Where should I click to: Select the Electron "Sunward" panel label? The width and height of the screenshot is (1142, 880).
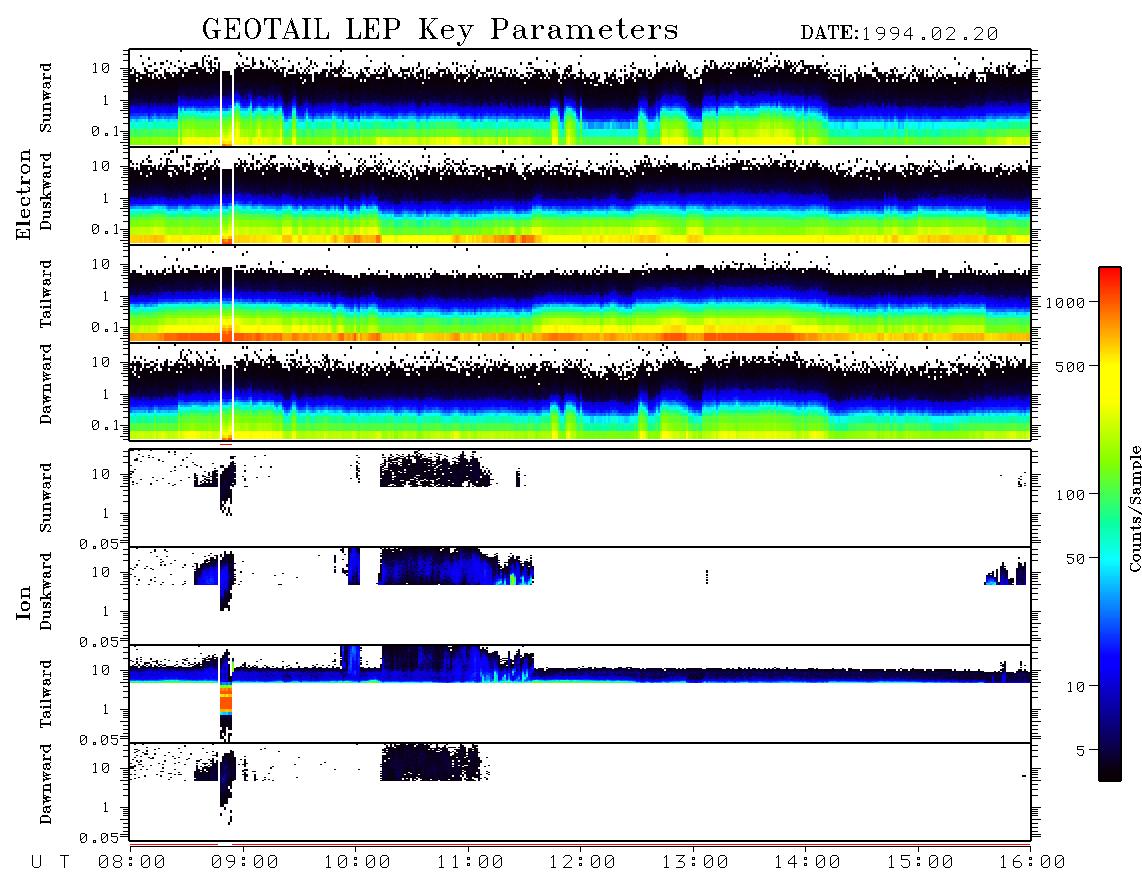pos(46,98)
